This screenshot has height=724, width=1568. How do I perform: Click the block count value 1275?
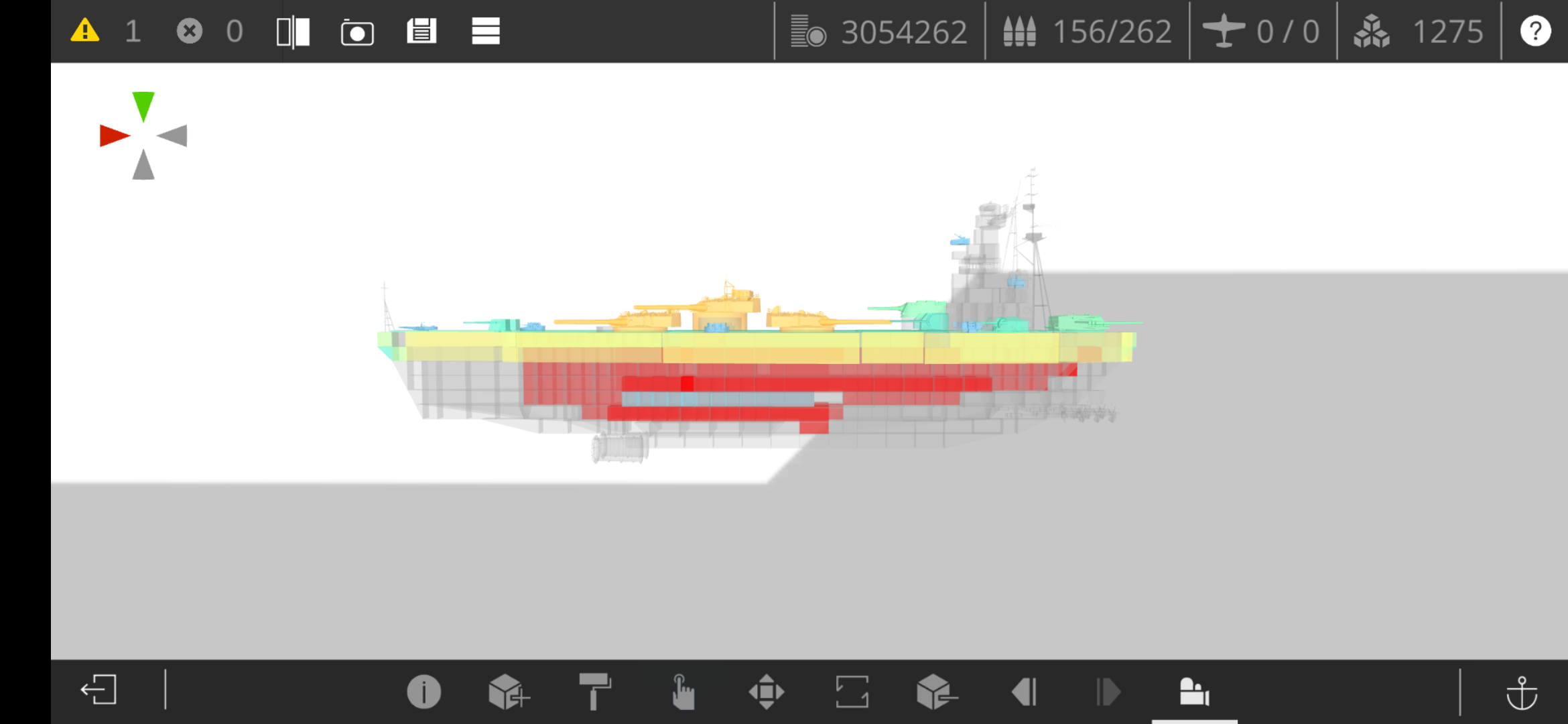coord(1447,32)
